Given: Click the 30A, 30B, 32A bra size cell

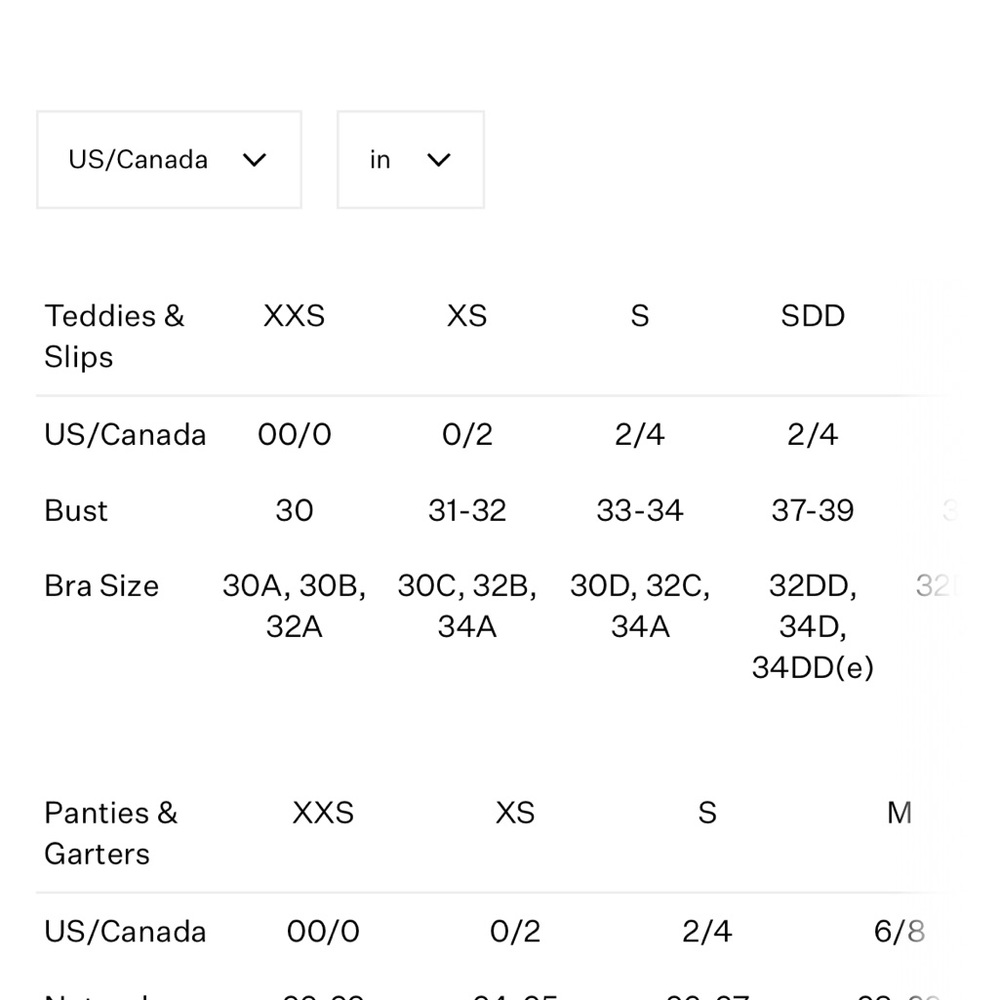Looking at the screenshot, I should [x=294, y=606].
